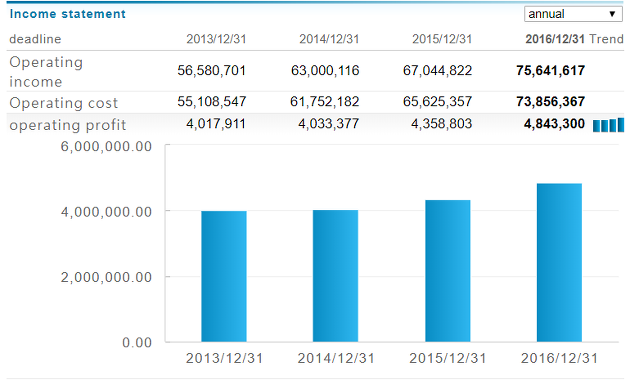Click the Operating cost row label
The image size is (630, 380).
pos(63,103)
